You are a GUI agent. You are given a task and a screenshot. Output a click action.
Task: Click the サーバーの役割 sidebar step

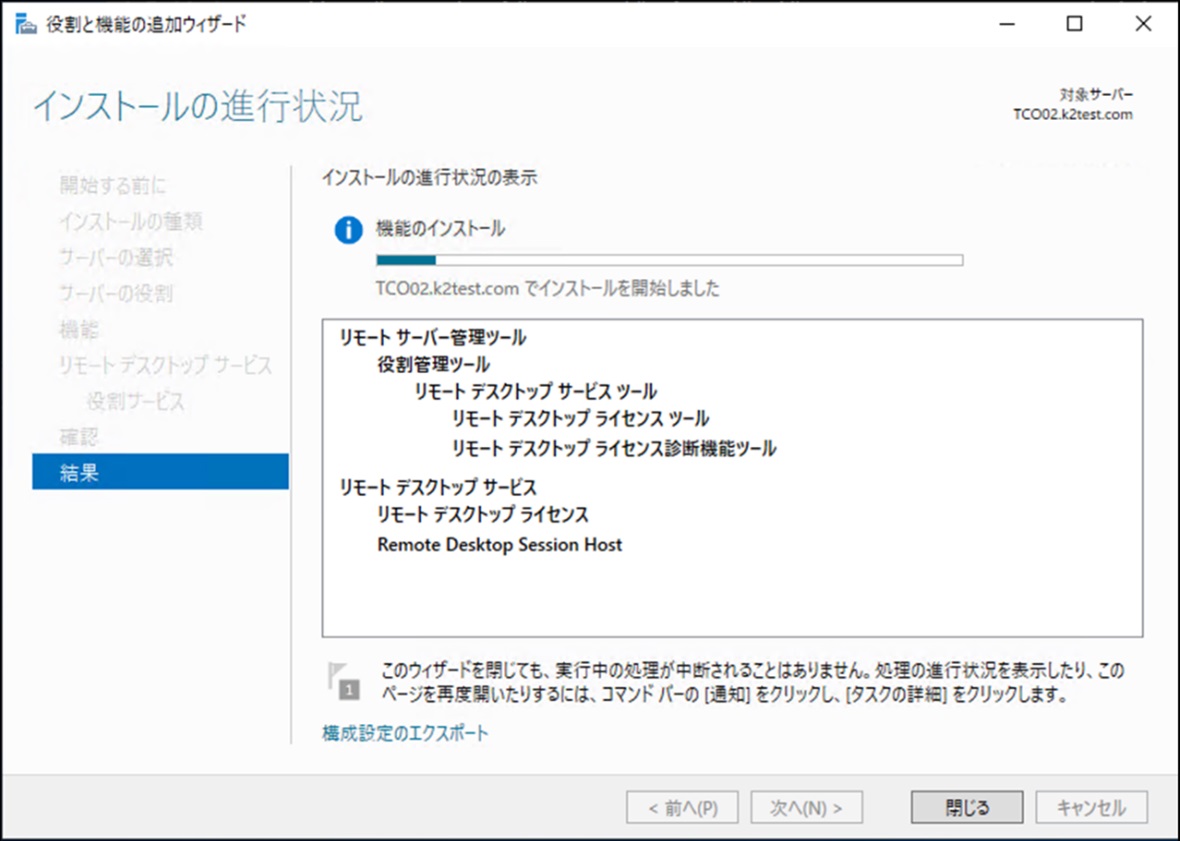[x=116, y=293]
